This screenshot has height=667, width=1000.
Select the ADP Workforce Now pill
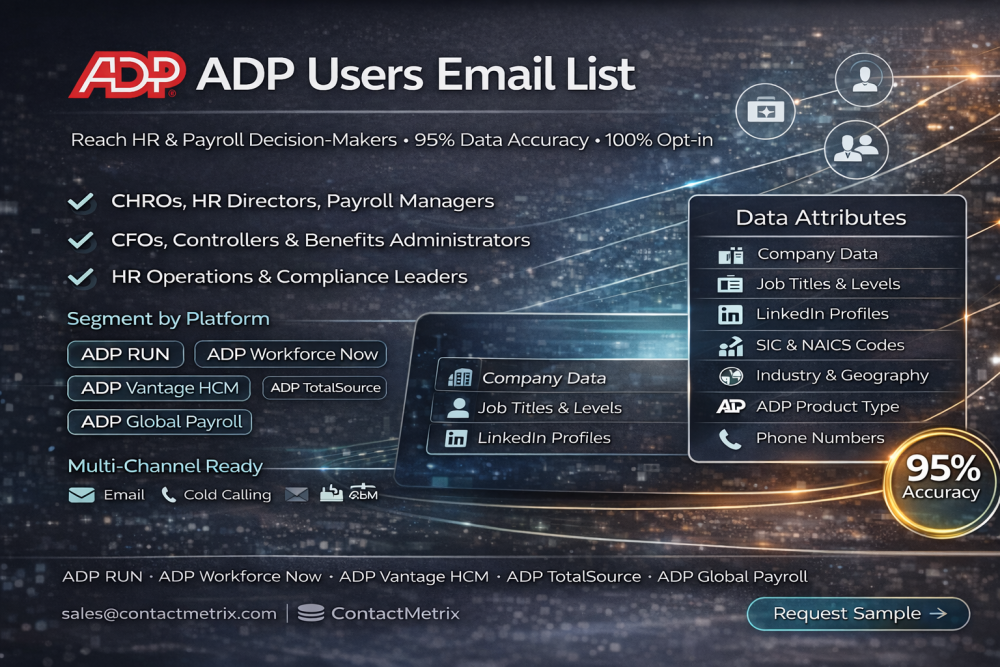click(x=291, y=355)
